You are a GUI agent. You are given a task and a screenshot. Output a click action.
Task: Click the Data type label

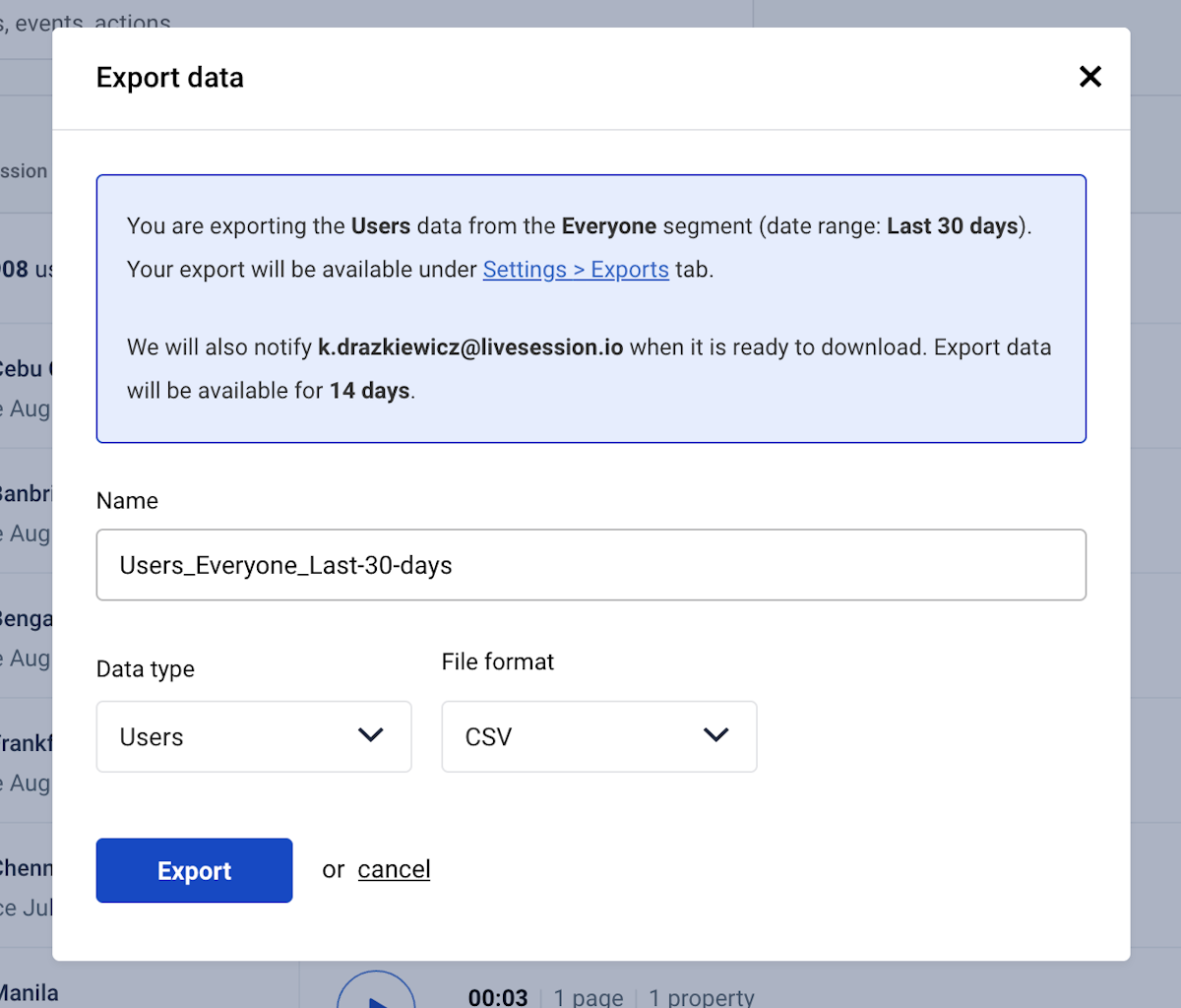[x=146, y=669]
